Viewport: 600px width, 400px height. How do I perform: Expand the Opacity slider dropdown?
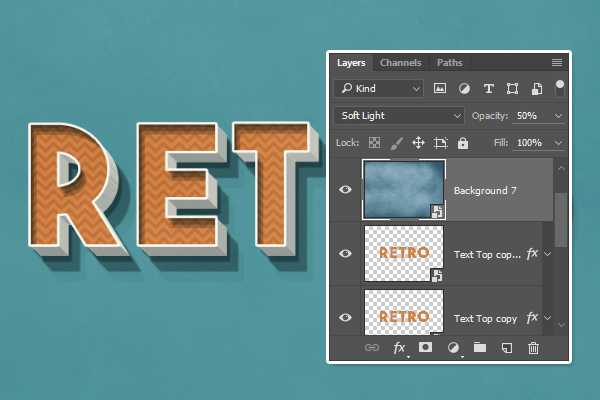tap(558, 116)
